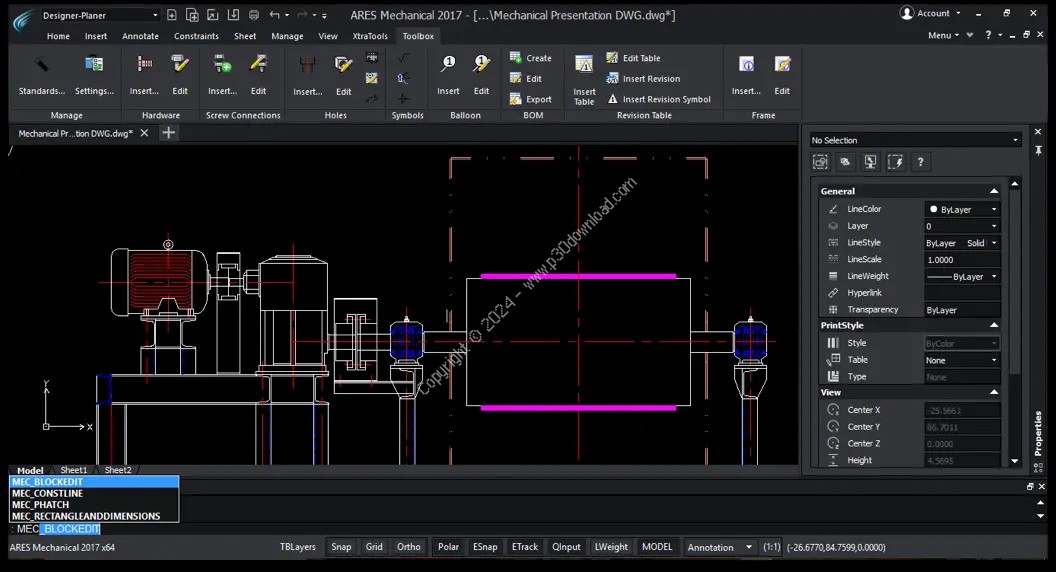
Task: Insert a balloon
Action: coord(448,65)
